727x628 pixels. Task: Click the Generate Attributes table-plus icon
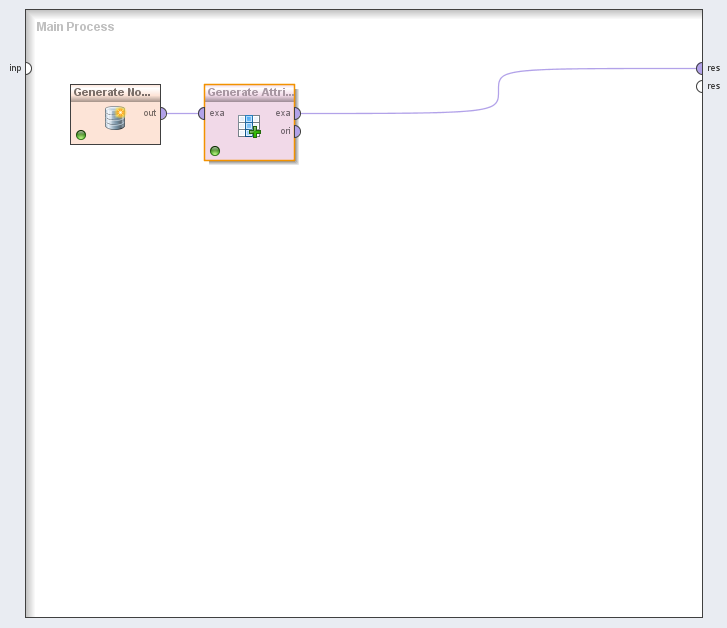pyautogui.click(x=249, y=126)
